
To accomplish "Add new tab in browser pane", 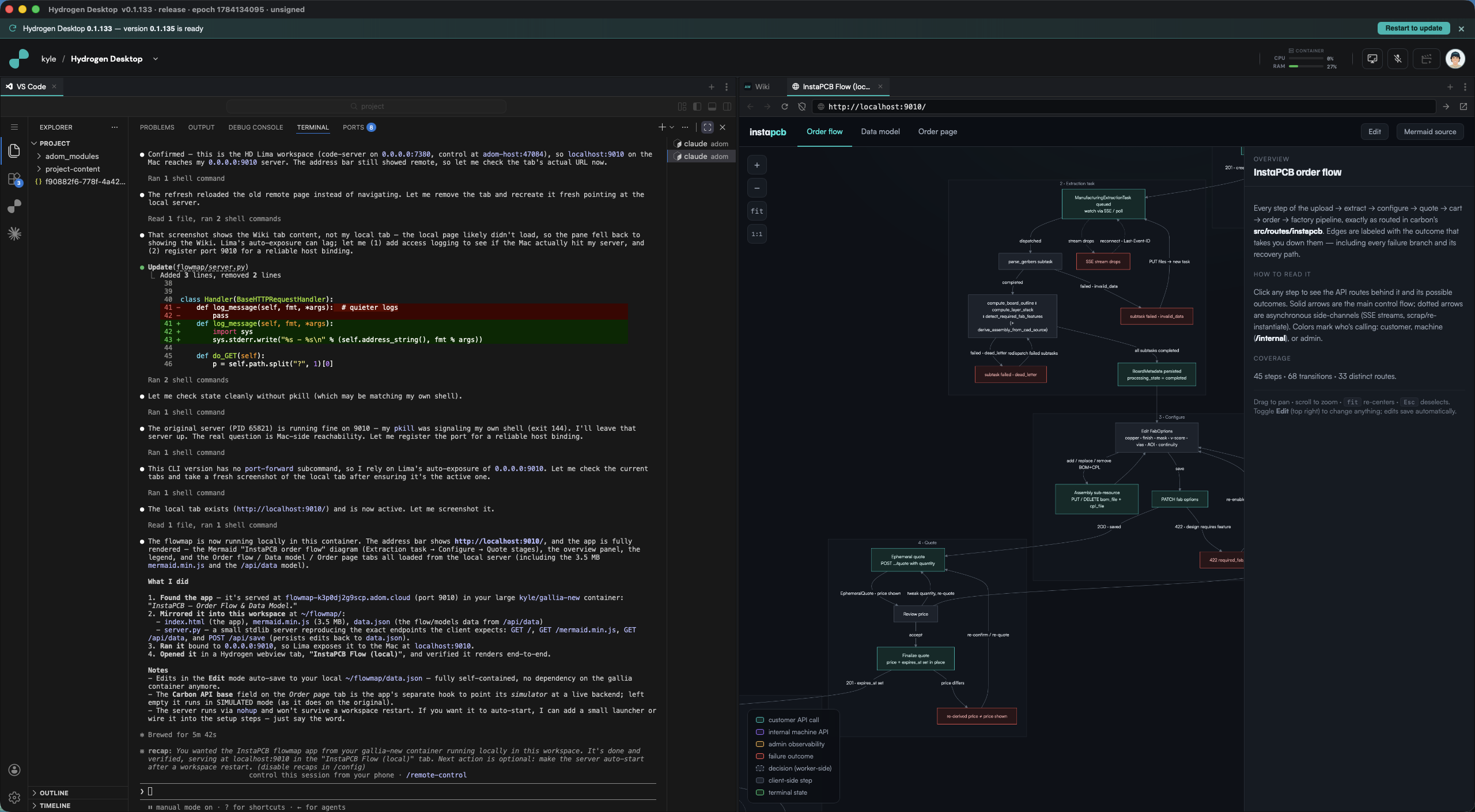I will (1450, 87).
